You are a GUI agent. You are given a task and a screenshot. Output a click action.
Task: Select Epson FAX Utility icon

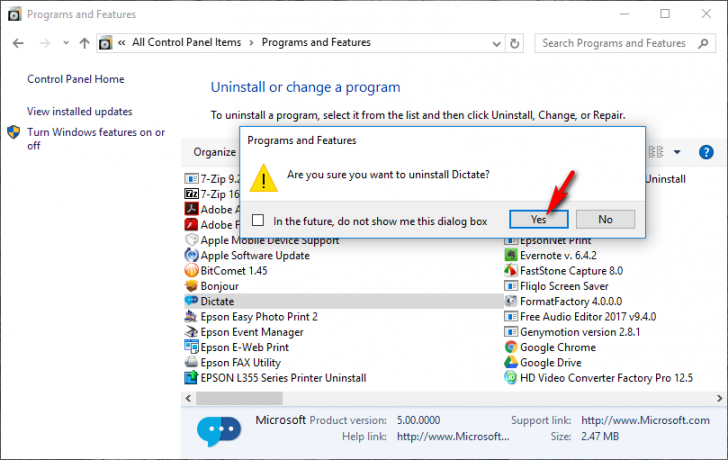click(x=191, y=363)
